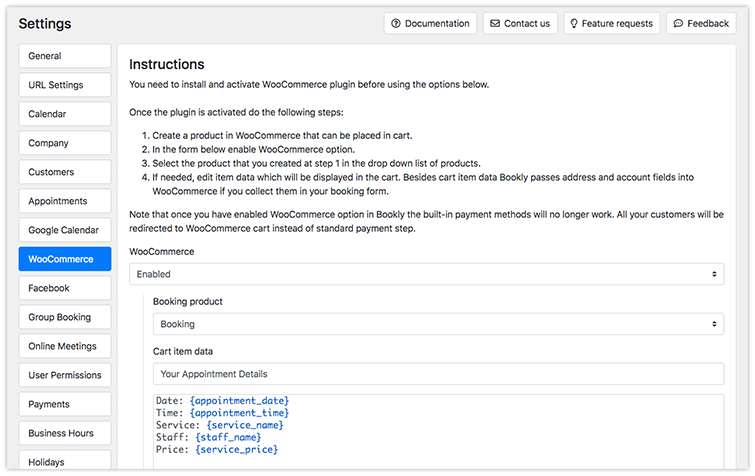Open Google Calendar settings
This screenshot has width=755, height=476.
tap(65, 230)
